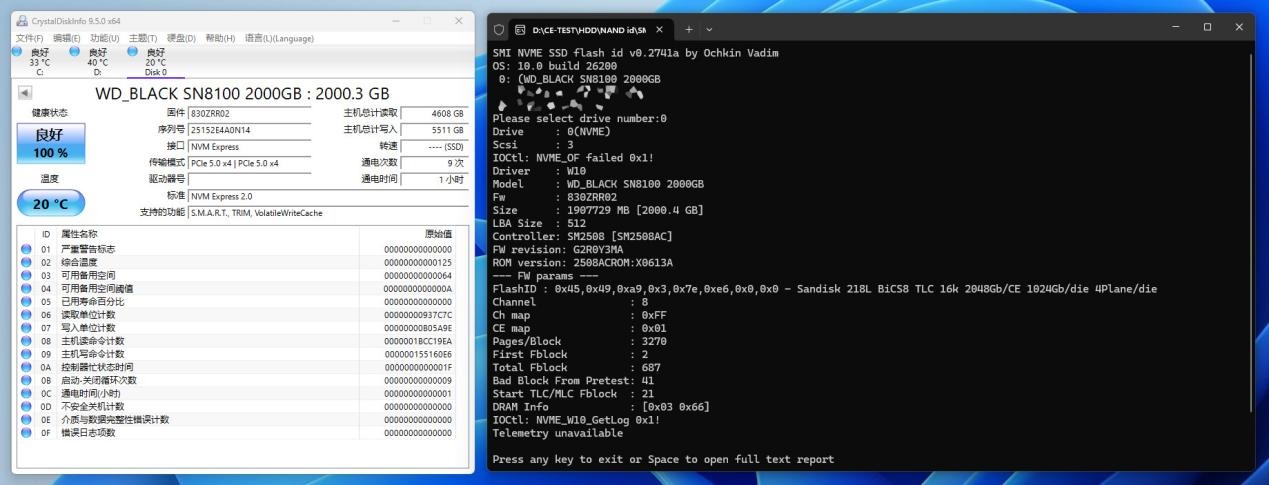1269x485 pixels.
Task: Click the status icon of attribute 07 写入单位计数
Action: click(27, 327)
